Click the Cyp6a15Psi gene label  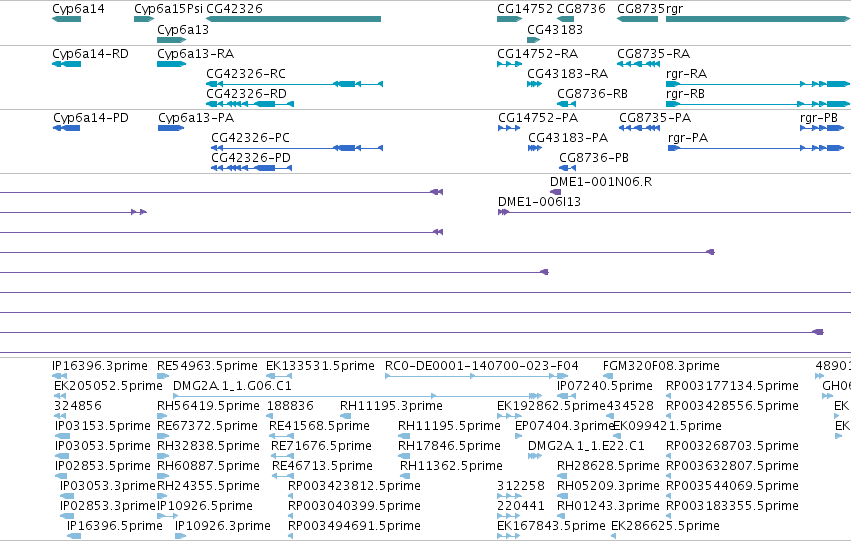pyautogui.click(x=168, y=9)
